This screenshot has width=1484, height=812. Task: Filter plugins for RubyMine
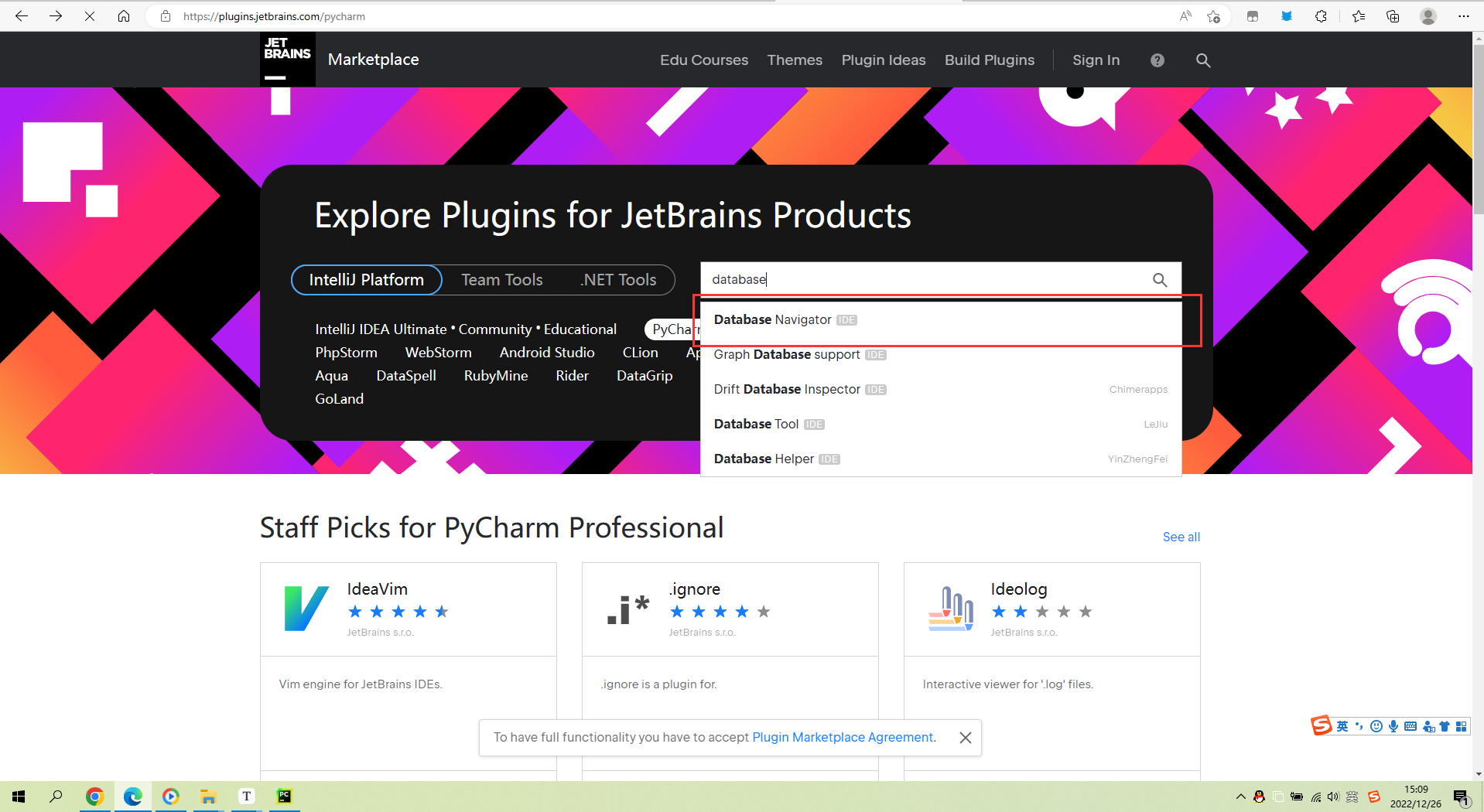[x=496, y=376]
